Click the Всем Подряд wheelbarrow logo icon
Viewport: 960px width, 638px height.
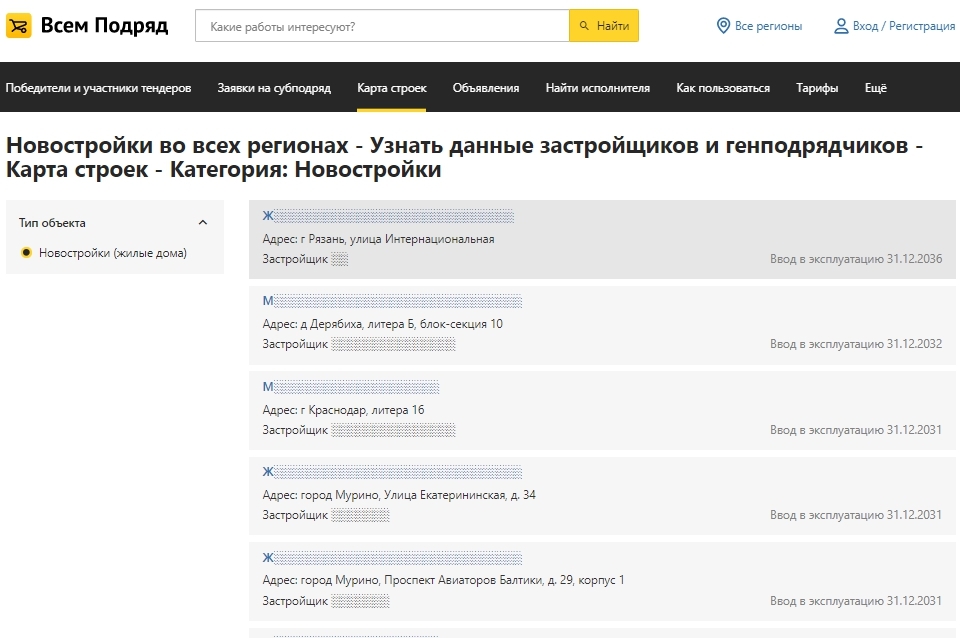[x=18, y=26]
